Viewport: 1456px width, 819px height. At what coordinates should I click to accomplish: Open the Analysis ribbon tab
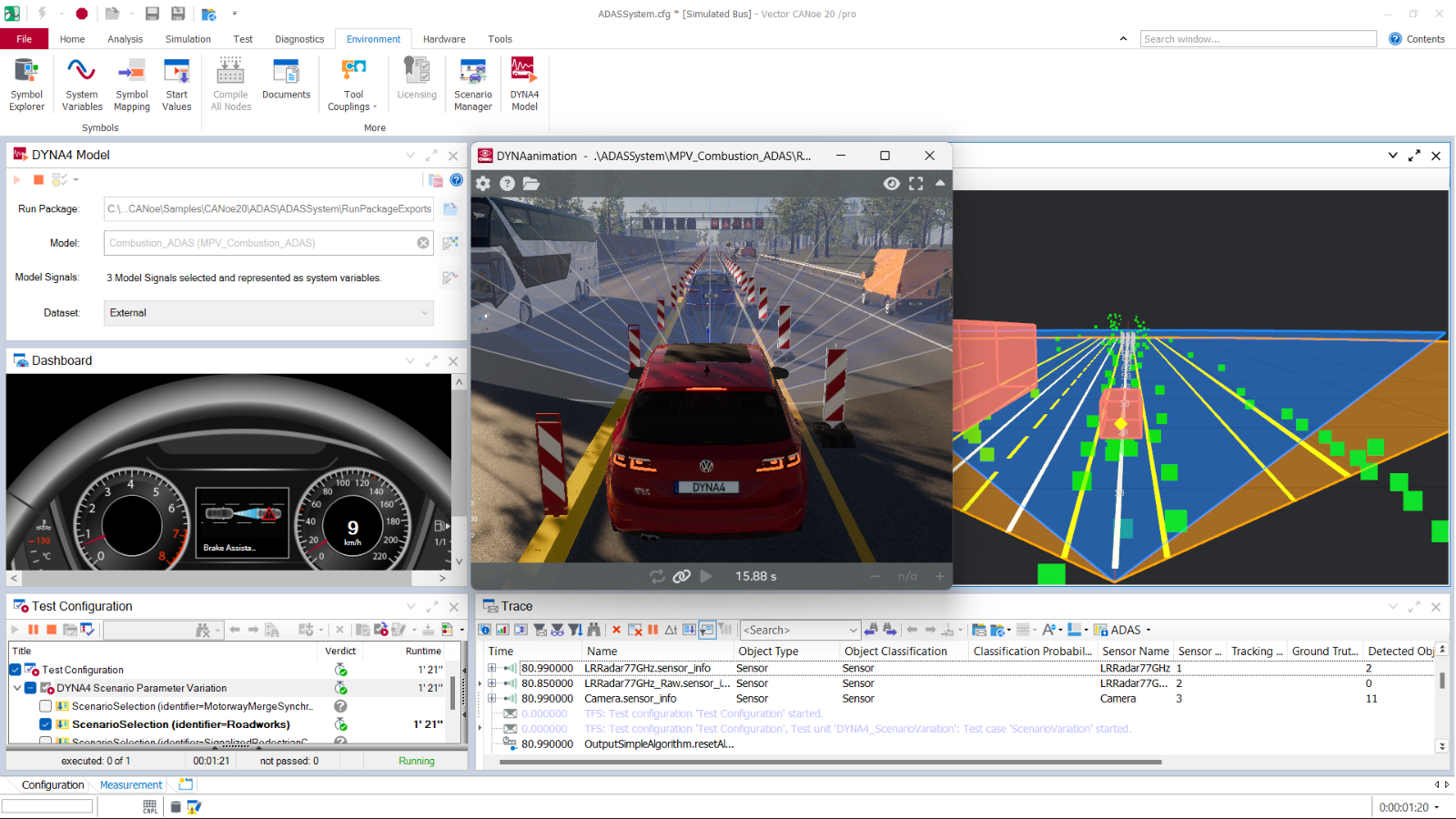click(125, 39)
